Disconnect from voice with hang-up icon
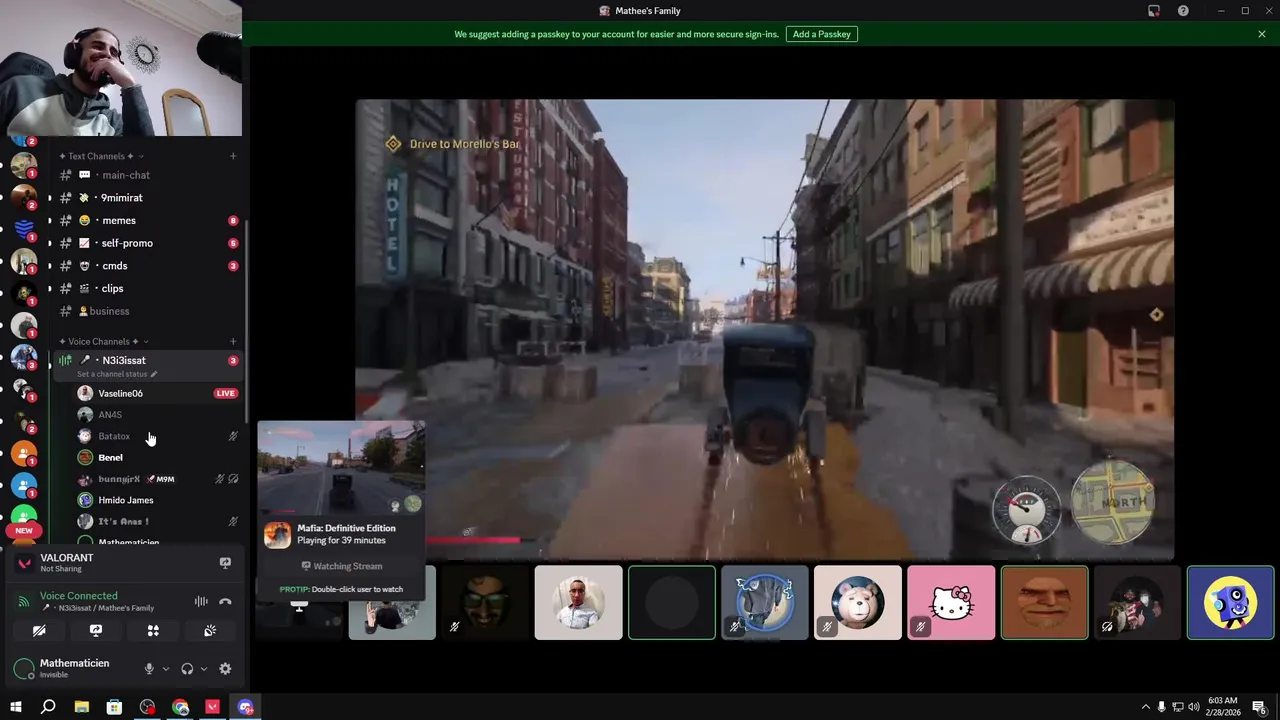The height and width of the screenshot is (720, 1280). [x=225, y=602]
